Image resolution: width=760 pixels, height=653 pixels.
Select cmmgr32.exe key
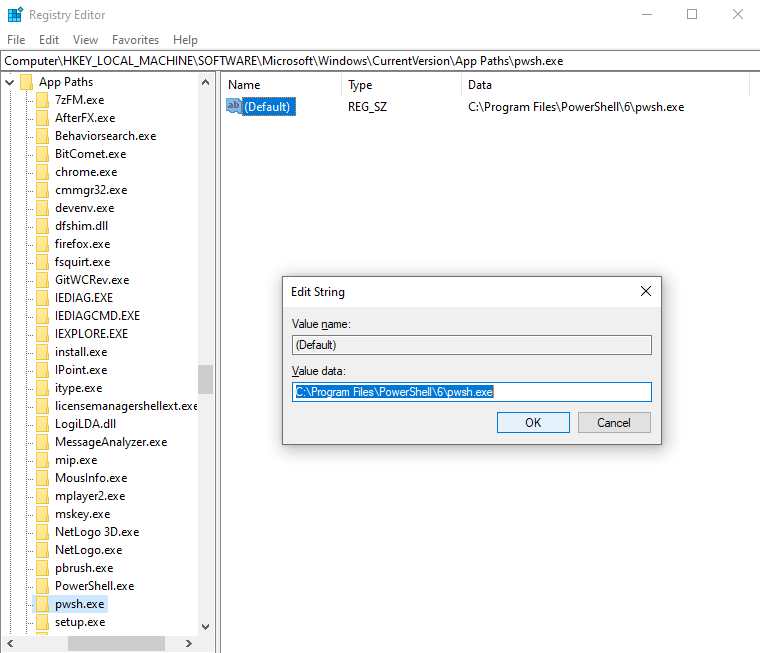pyautogui.click(x=91, y=190)
